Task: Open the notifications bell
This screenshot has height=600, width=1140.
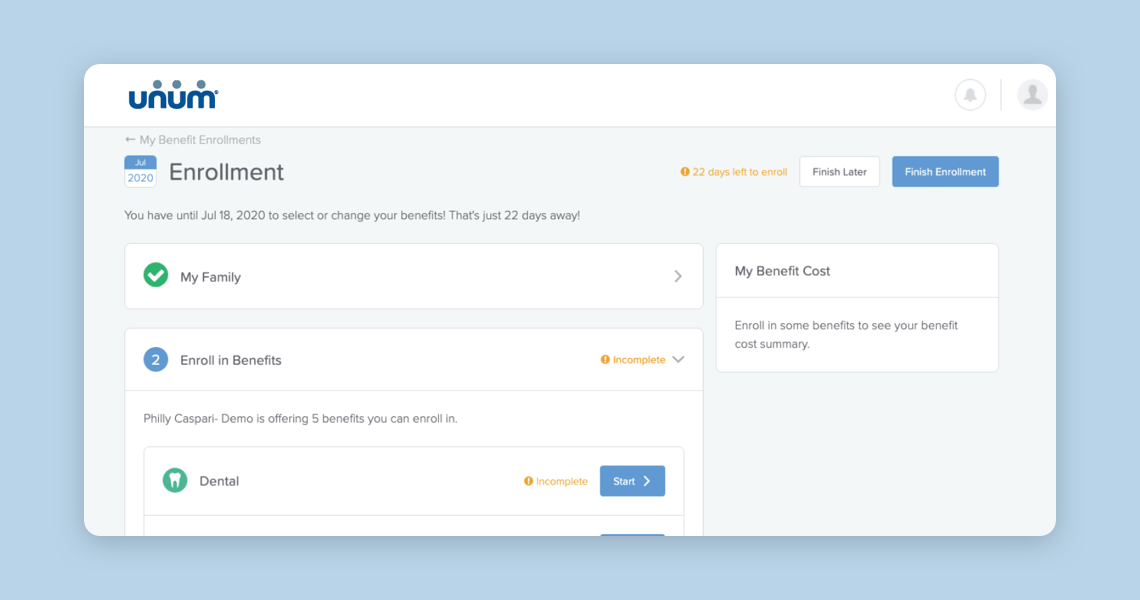Action: pos(970,95)
